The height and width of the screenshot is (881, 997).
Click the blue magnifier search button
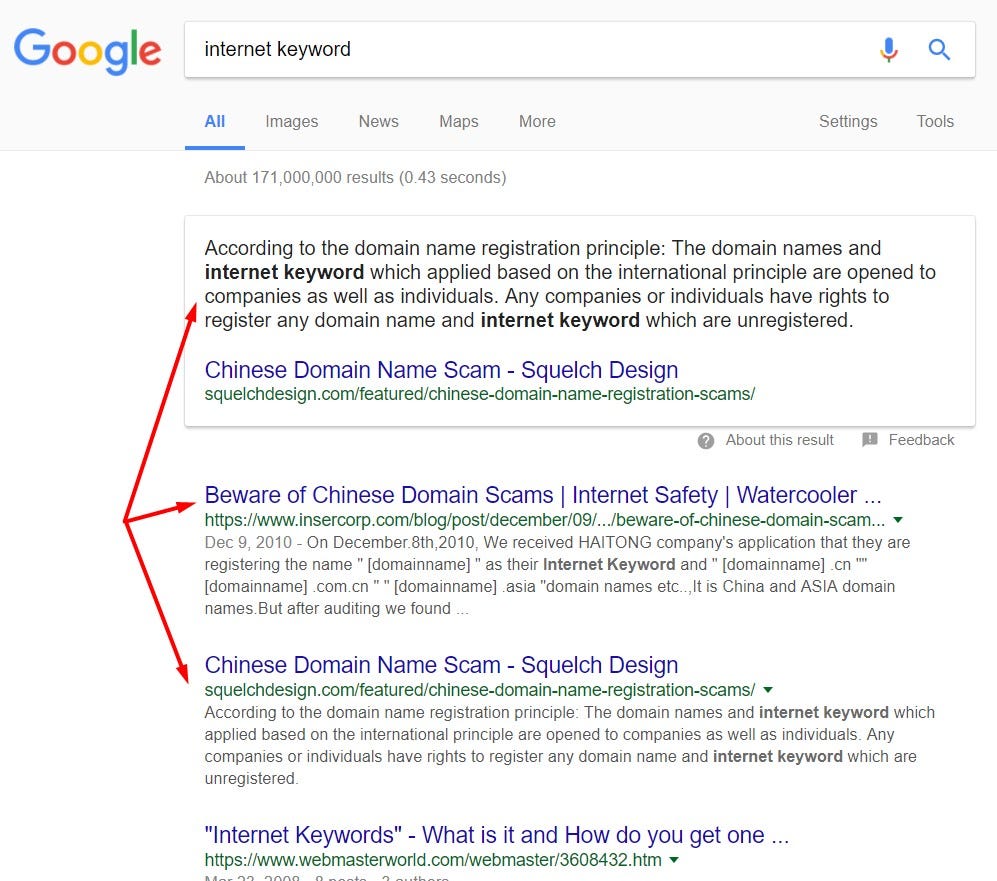coord(939,49)
